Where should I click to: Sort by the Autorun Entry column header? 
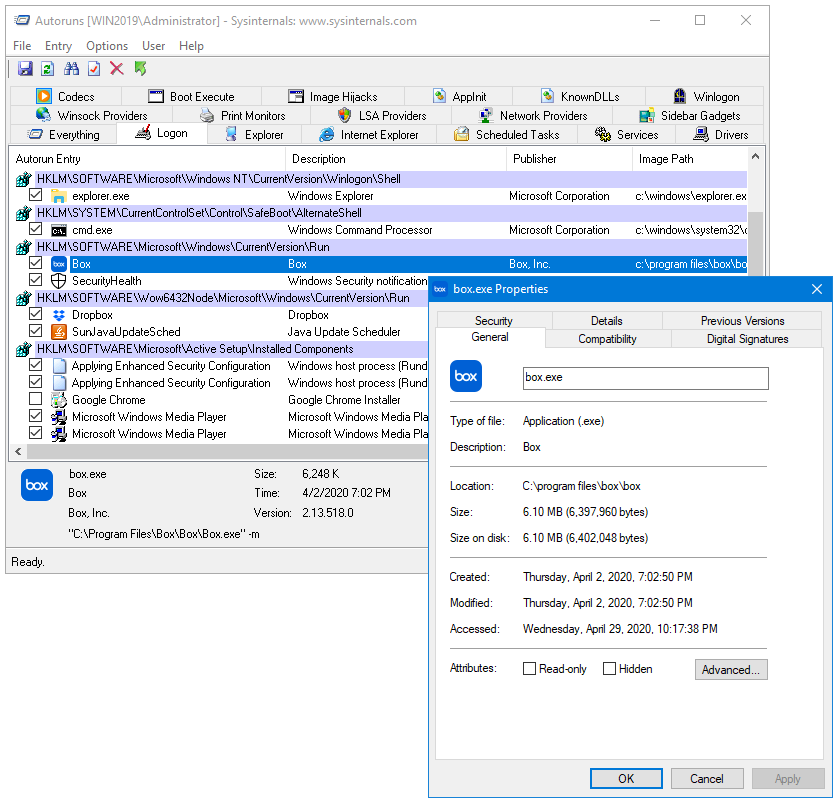tap(147, 159)
